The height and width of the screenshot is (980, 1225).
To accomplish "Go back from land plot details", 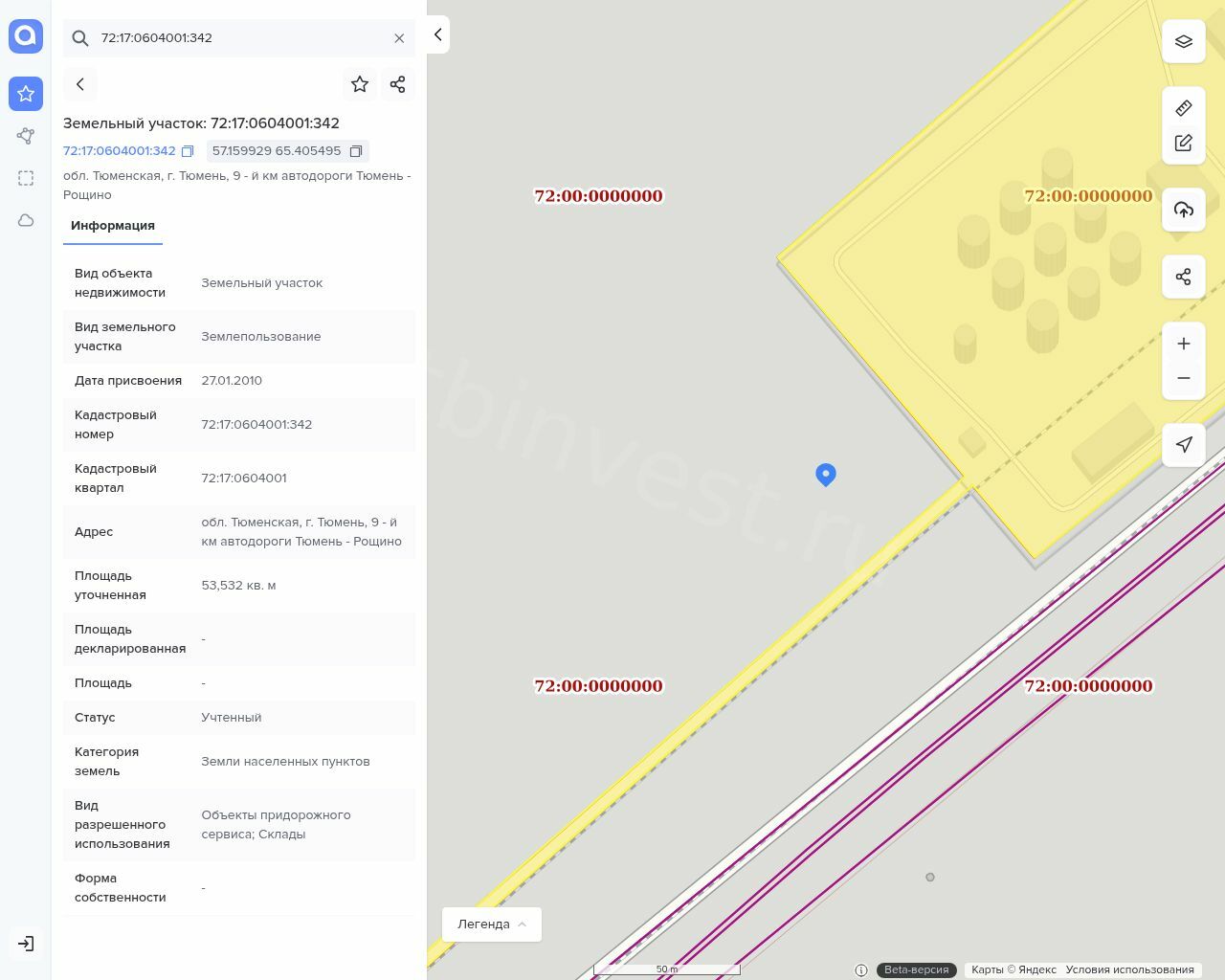I will pyautogui.click(x=80, y=84).
